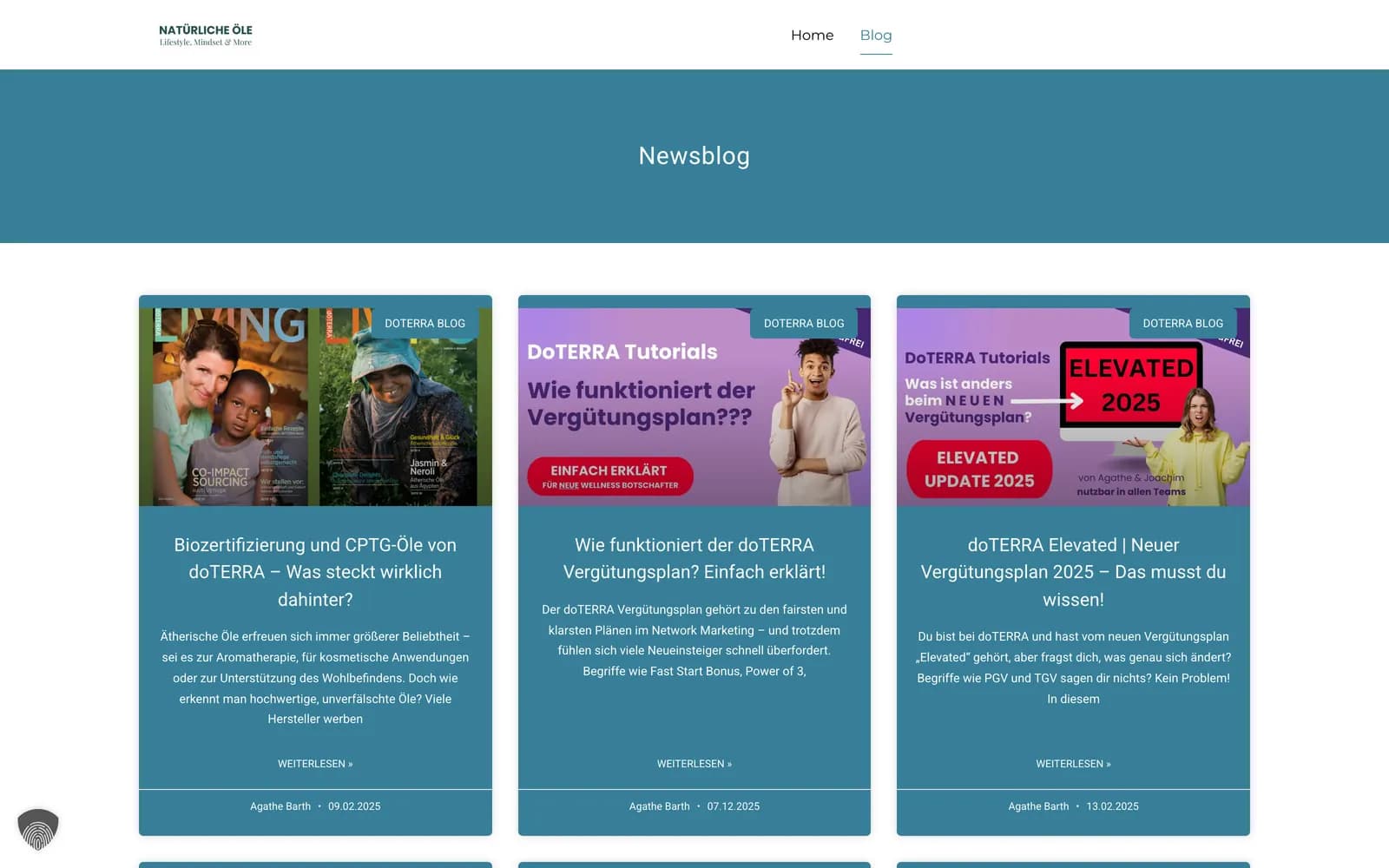Click Weiterlesen under the Biozertifizierung post
Screen dimensions: 1389x868
pyautogui.click(x=315, y=764)
